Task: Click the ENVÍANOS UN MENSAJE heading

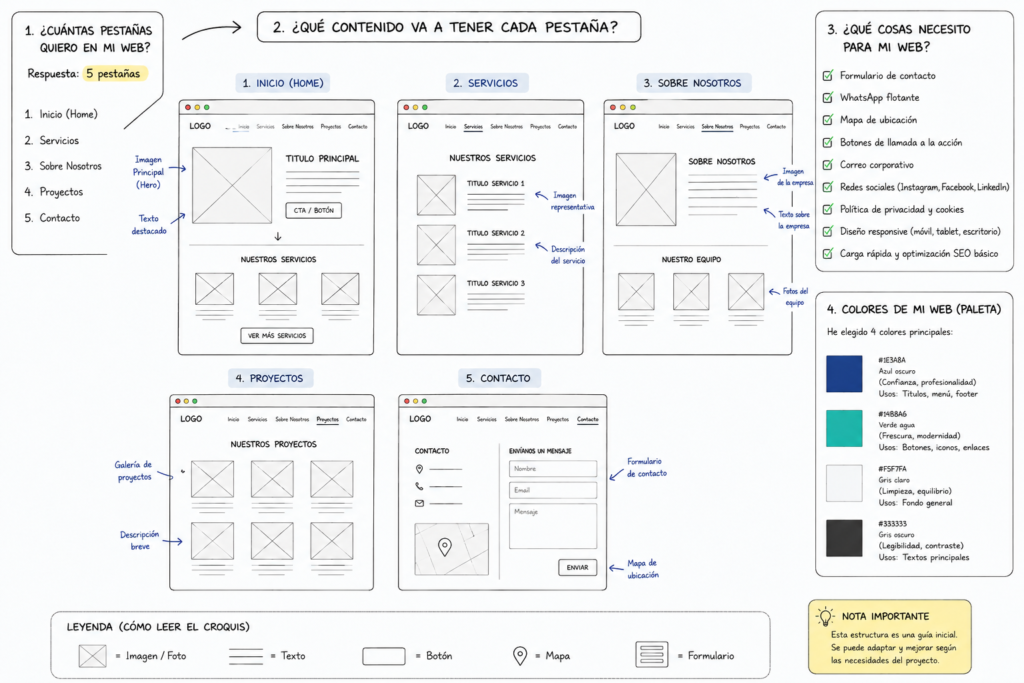Action: pyautogui.click(x=540, y=451)
